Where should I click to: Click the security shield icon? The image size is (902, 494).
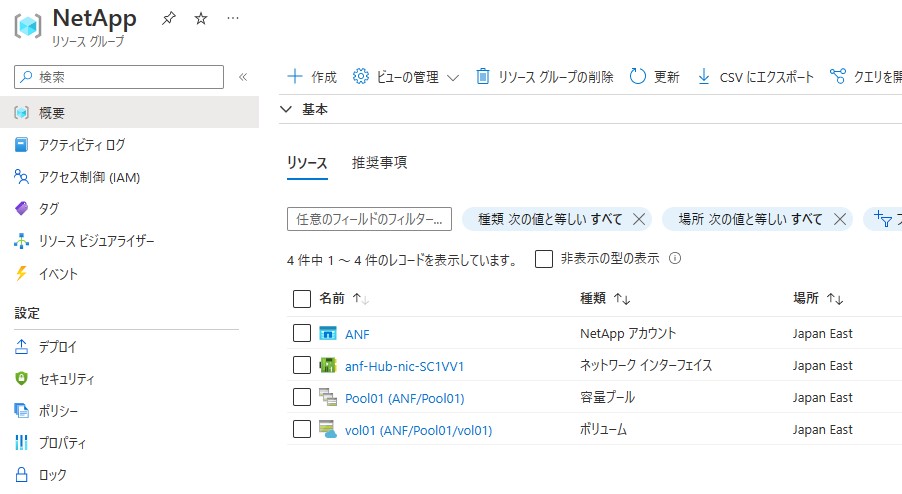point(21,378)
